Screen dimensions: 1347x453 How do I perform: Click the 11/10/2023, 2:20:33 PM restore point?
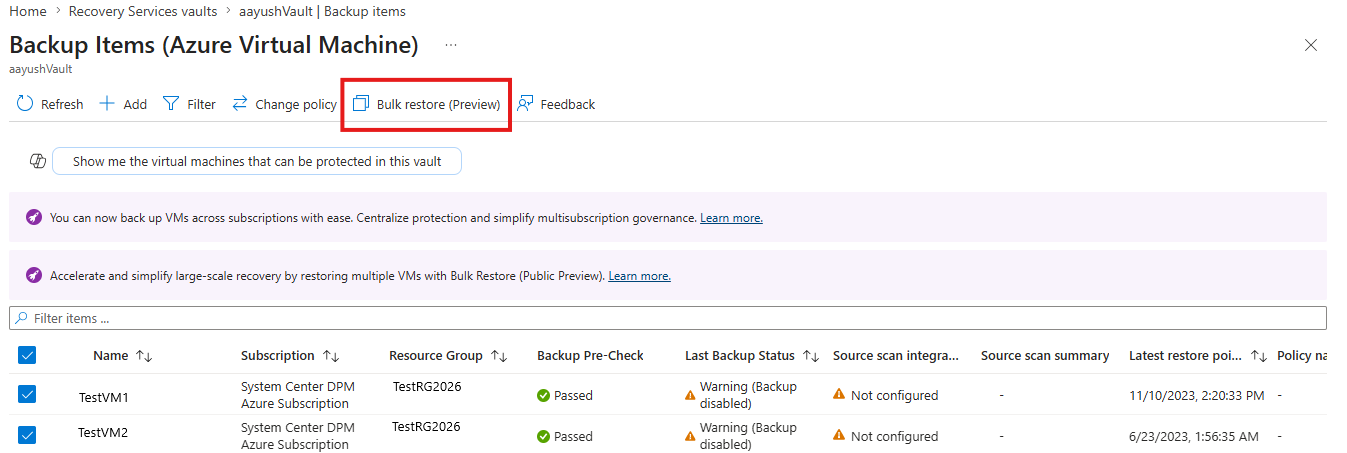(x=1196, y=395)
